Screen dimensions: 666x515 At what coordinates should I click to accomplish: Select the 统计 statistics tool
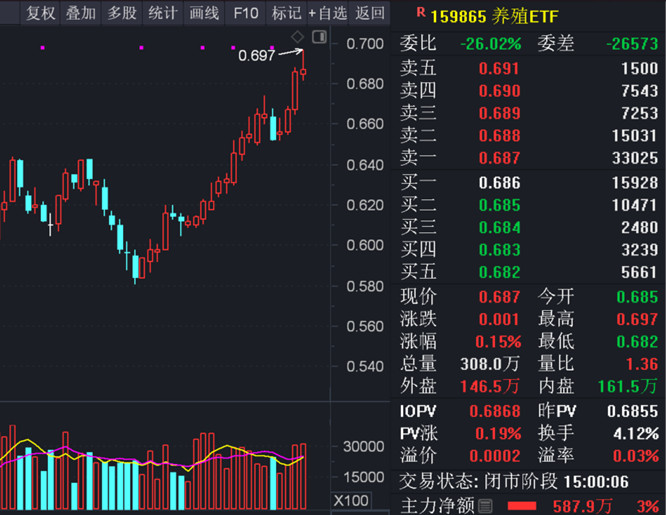tap(163, 13)
